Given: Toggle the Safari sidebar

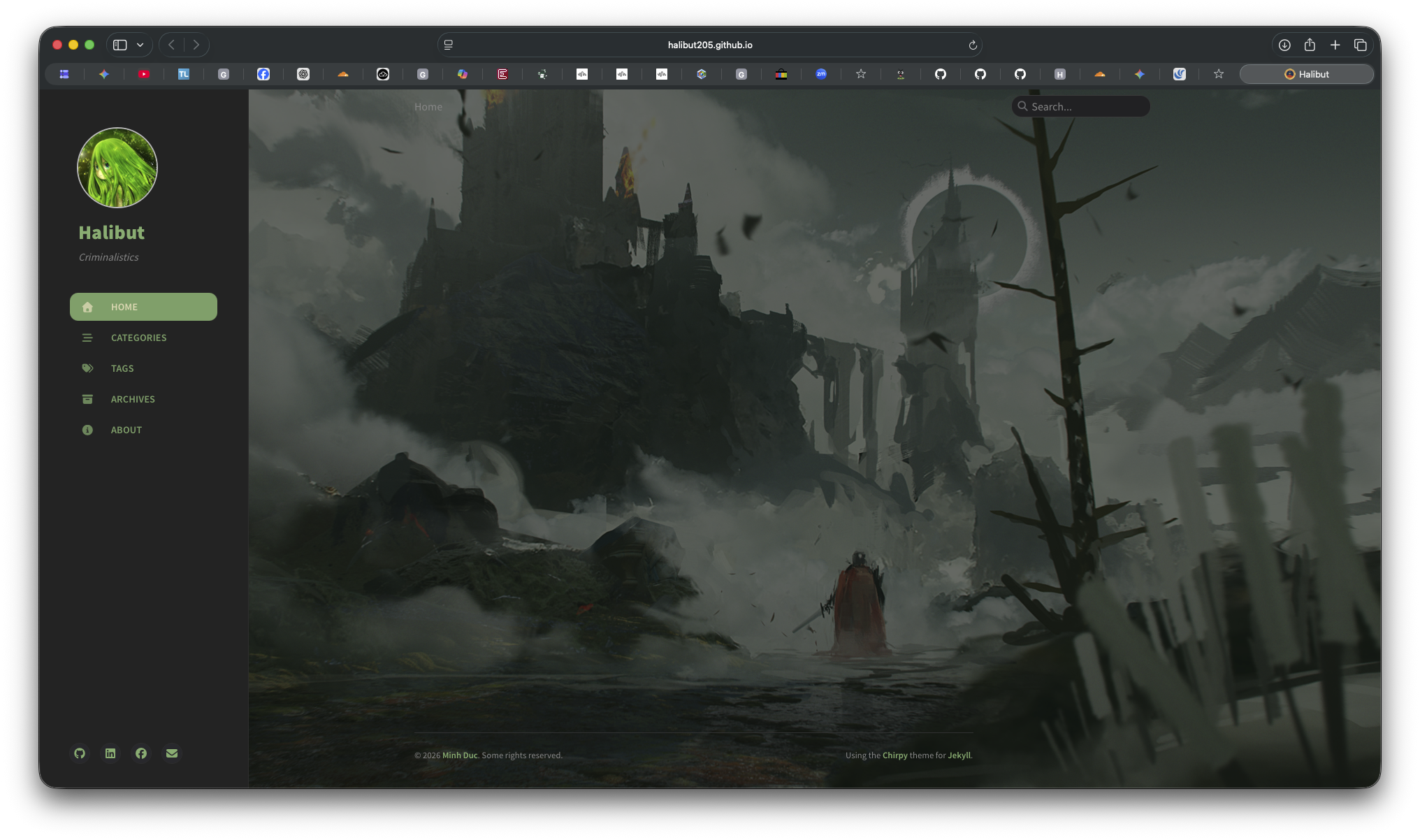Looking at the screenshot, I should point(120,45).
